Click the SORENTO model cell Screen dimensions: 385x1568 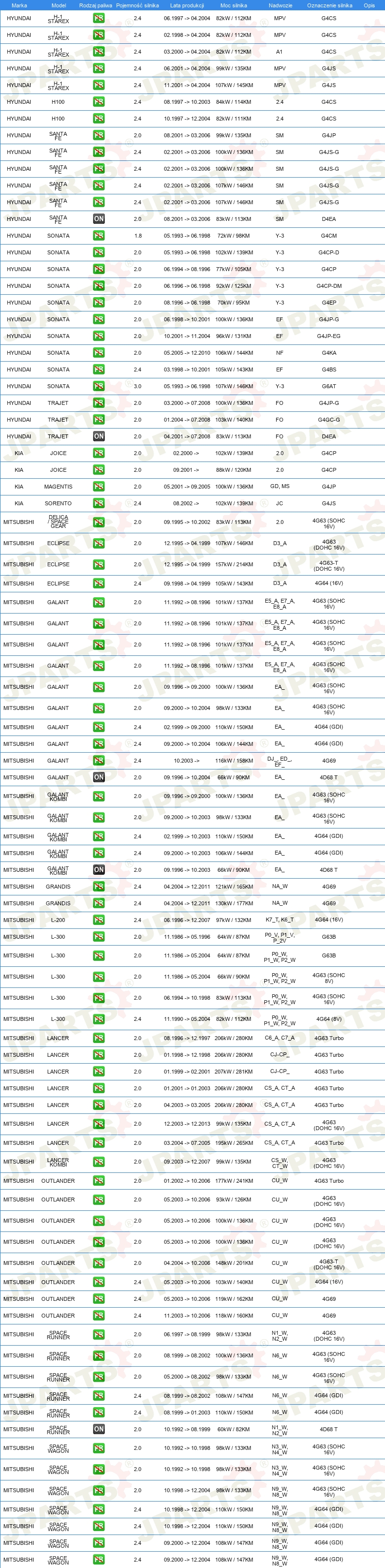(59, 503)
